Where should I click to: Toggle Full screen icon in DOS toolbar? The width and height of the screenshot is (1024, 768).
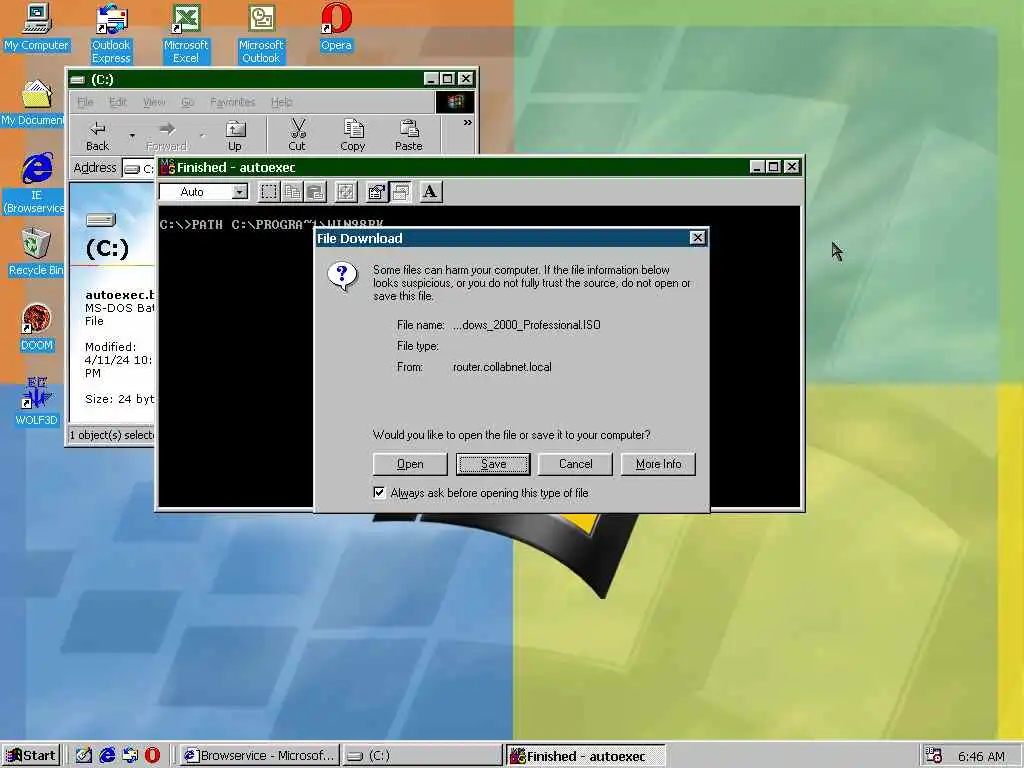[345, 192]
